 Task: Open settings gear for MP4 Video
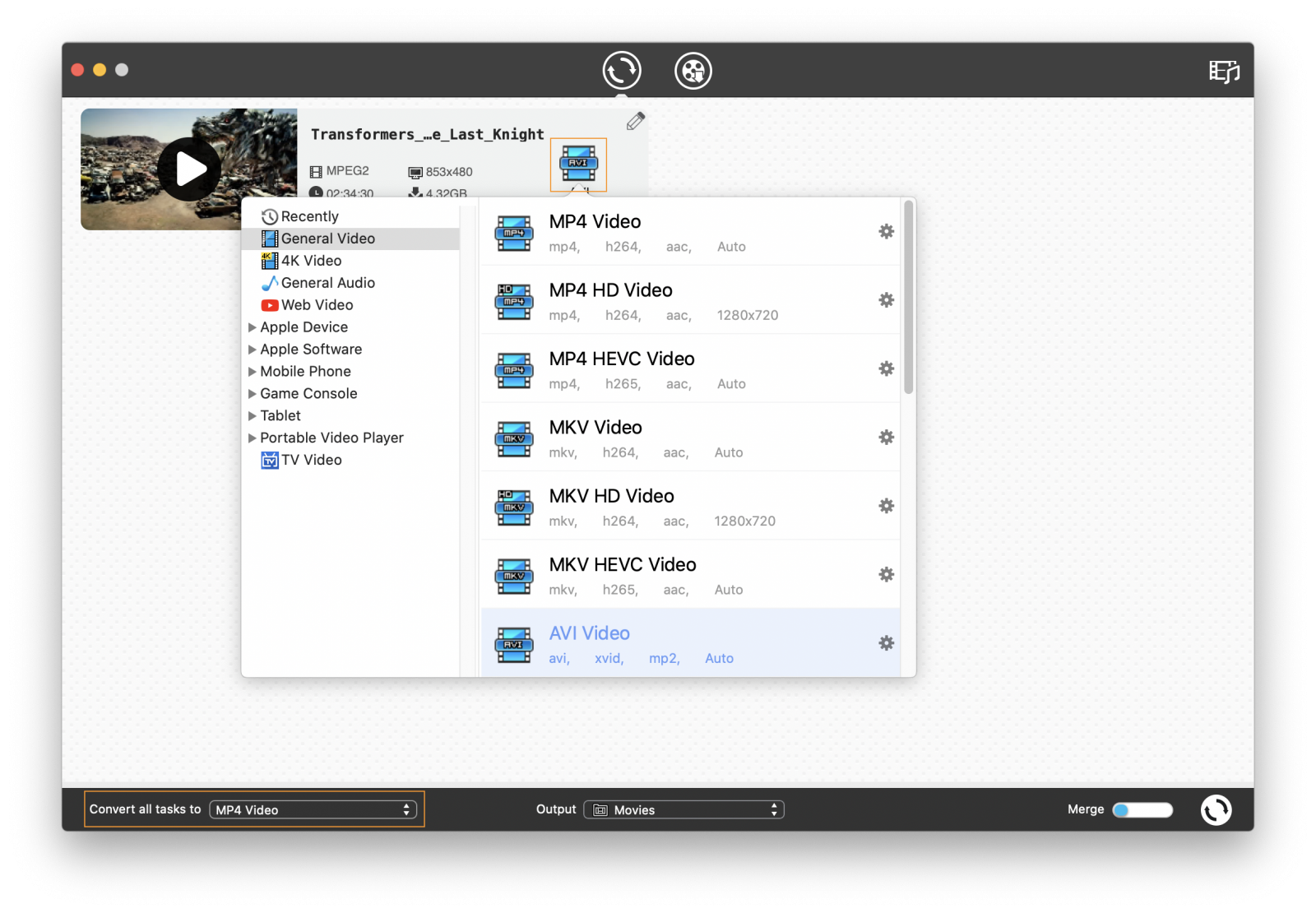coord(886,231)
